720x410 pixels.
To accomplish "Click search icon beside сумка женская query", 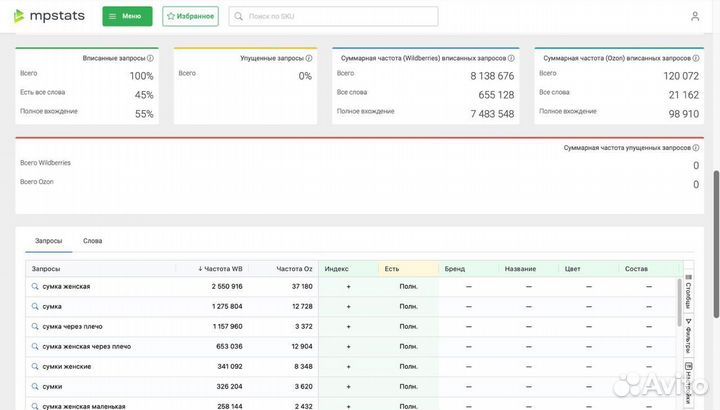I will (x=35, y=287).
